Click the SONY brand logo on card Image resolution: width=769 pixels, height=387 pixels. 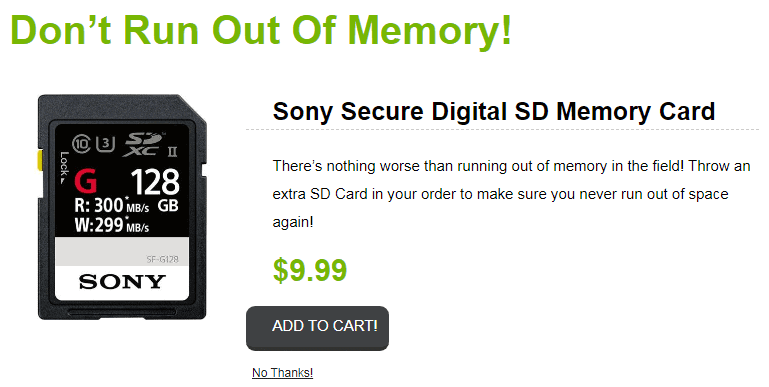(x=122, y=282)
